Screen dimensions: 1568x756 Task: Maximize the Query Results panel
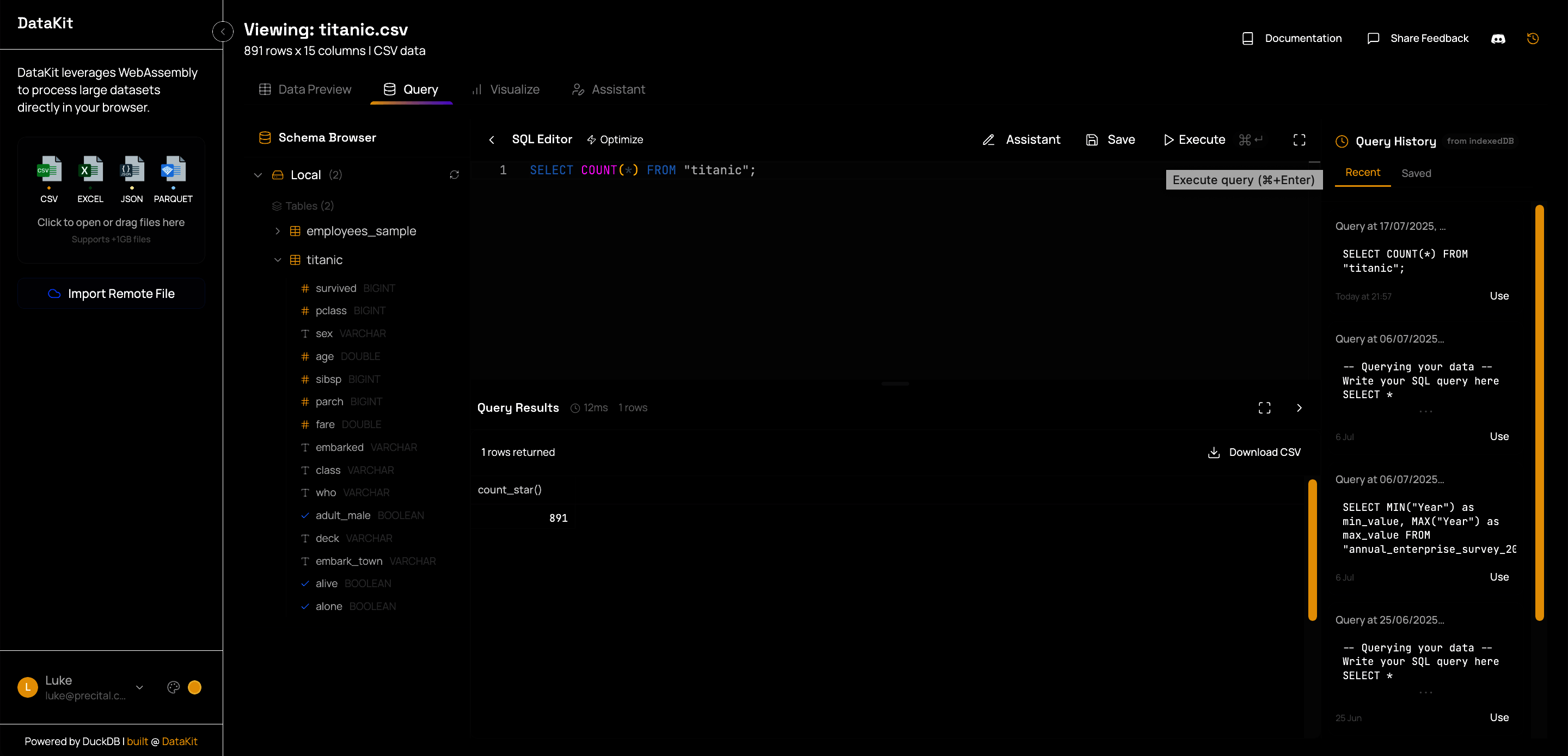click(x=1264, y=407)
